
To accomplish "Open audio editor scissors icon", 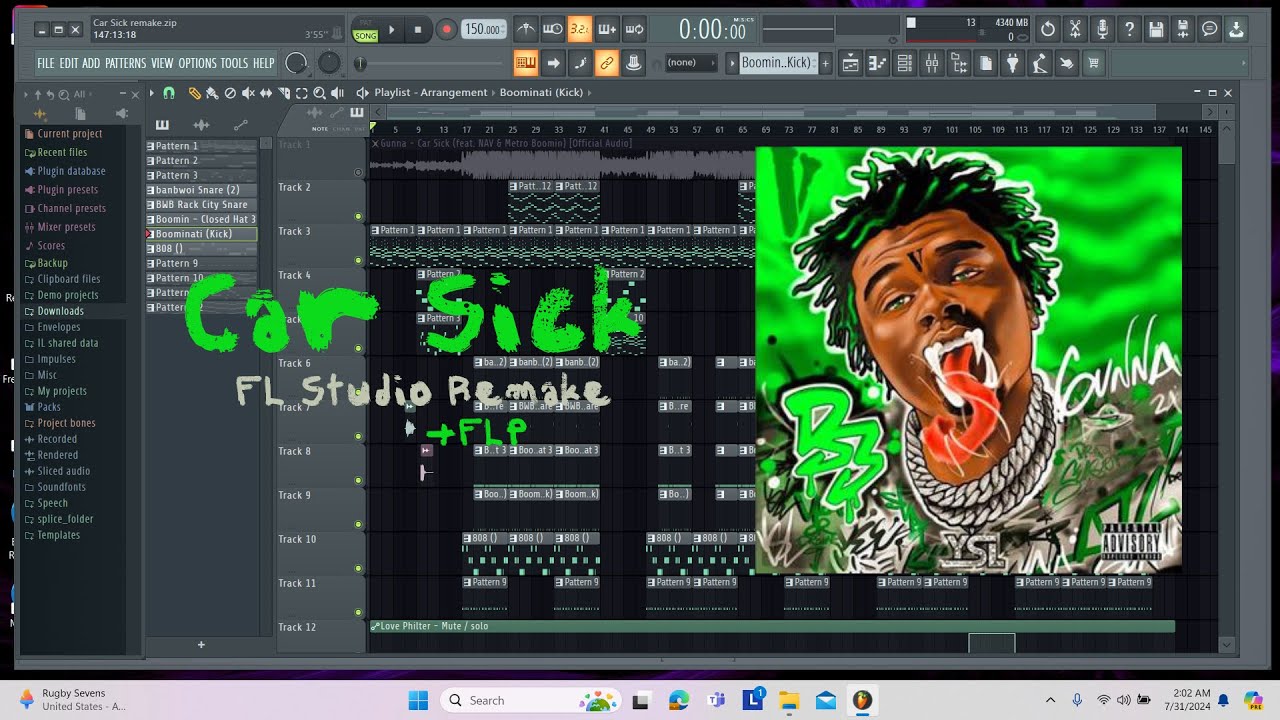I will click(x=1075, y=29).
